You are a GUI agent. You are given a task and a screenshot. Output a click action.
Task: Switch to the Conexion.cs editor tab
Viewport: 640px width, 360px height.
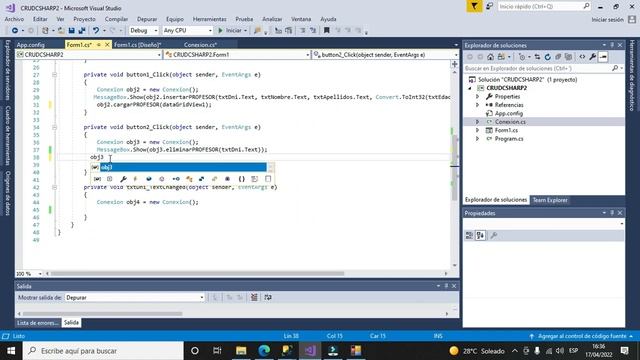tap(200, 44)
